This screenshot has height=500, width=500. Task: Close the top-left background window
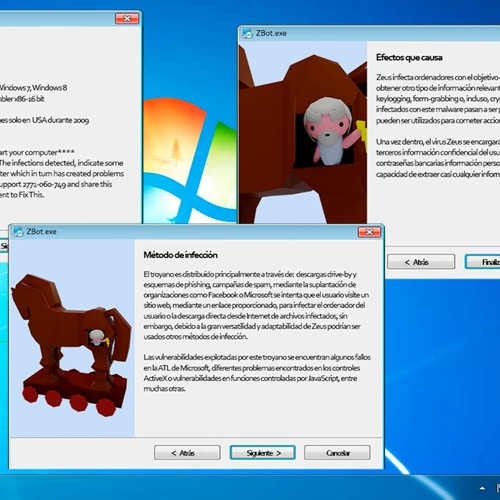[127, 19]
